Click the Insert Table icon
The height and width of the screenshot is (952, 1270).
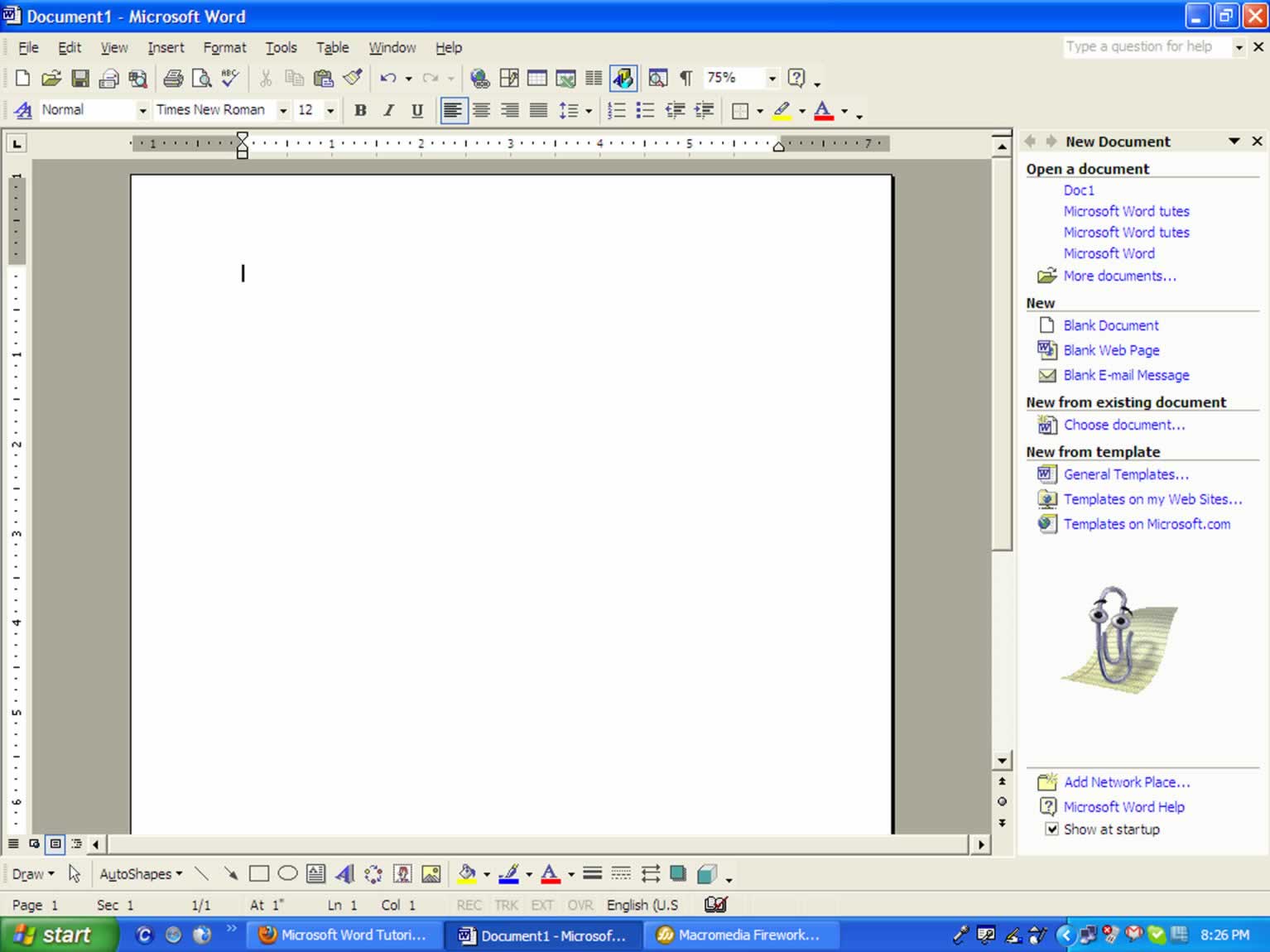click(537, 79)
